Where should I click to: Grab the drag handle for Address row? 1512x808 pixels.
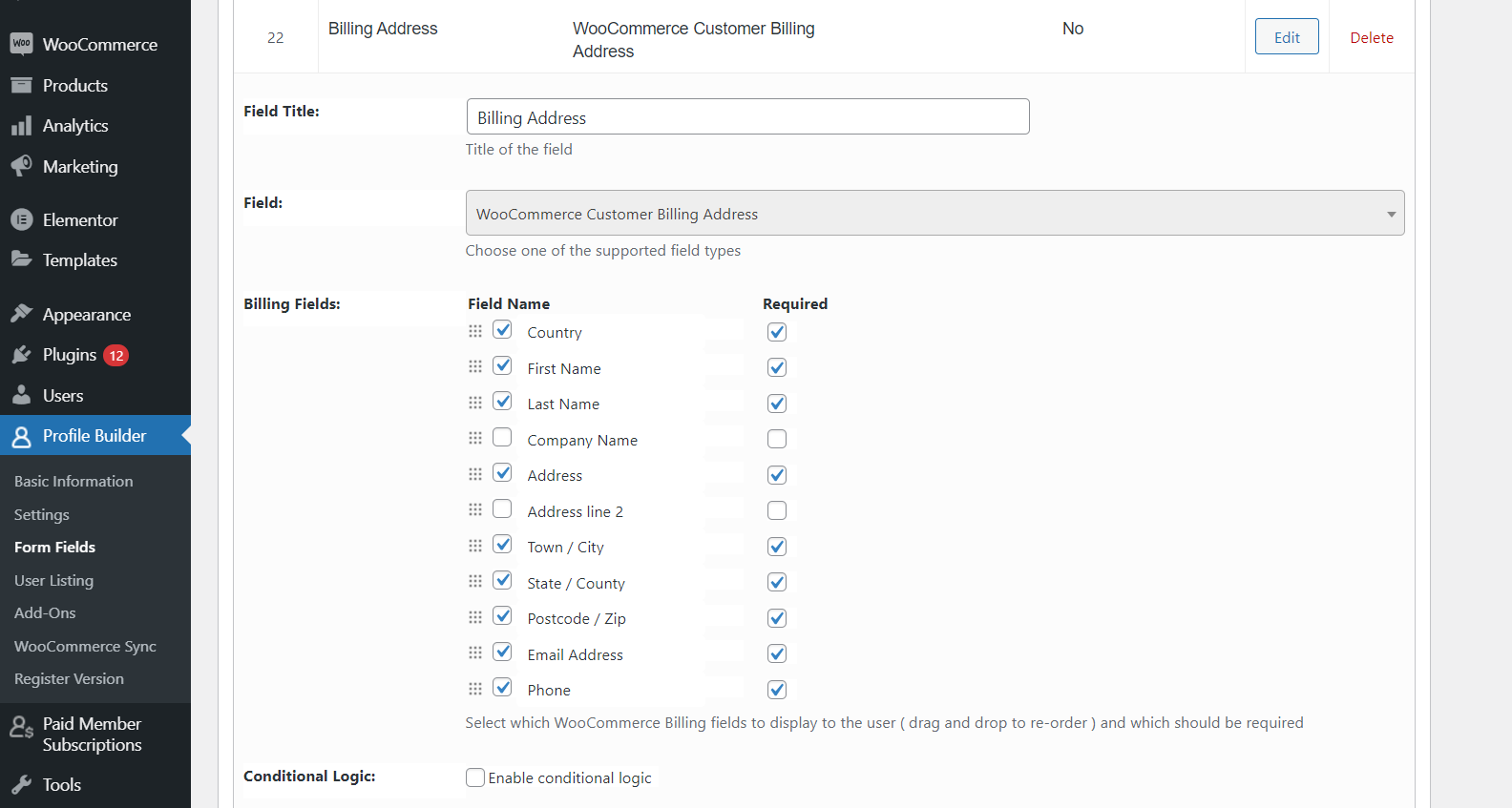coord(475,474)
